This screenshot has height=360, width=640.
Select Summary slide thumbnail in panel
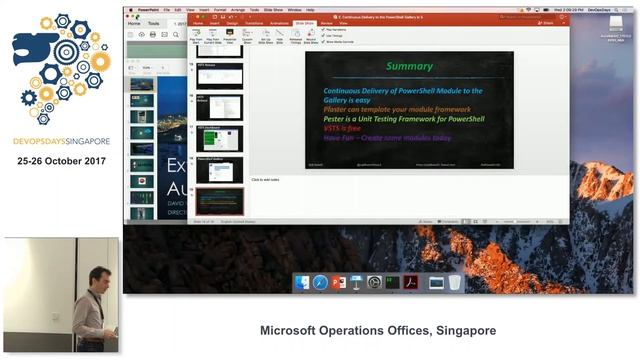tap(220, 201)
